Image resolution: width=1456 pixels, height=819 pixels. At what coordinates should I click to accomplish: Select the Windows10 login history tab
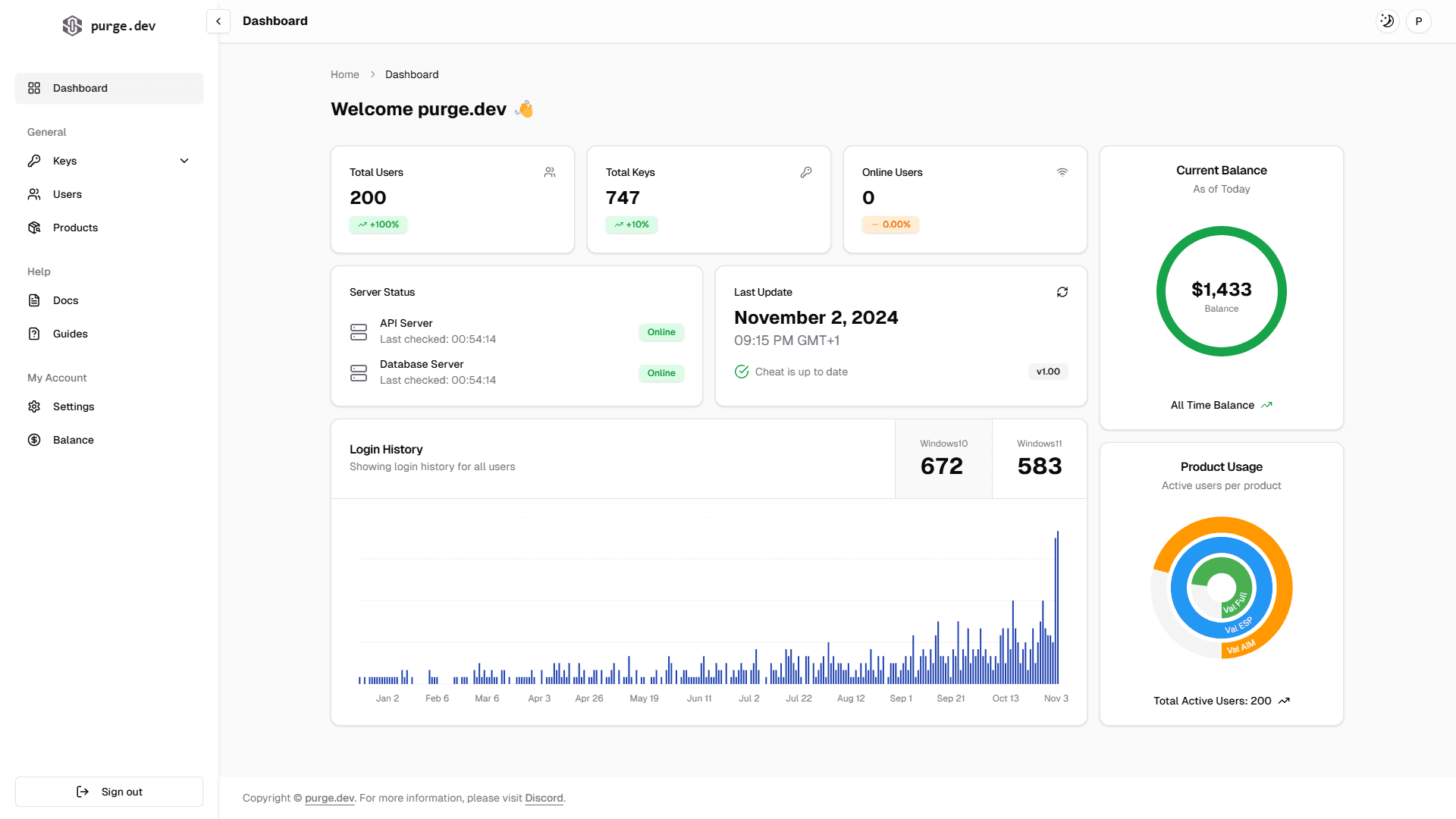pos(943,459)
